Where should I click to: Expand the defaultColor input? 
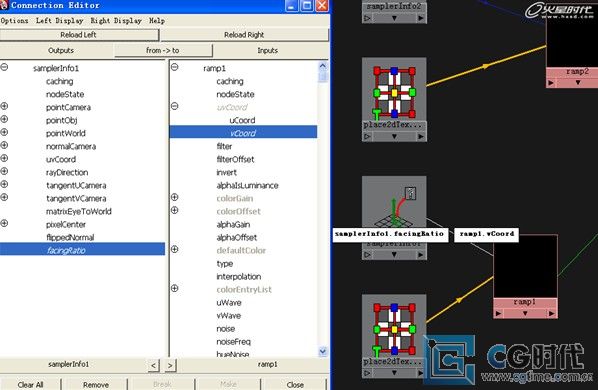tap(175, 249)
